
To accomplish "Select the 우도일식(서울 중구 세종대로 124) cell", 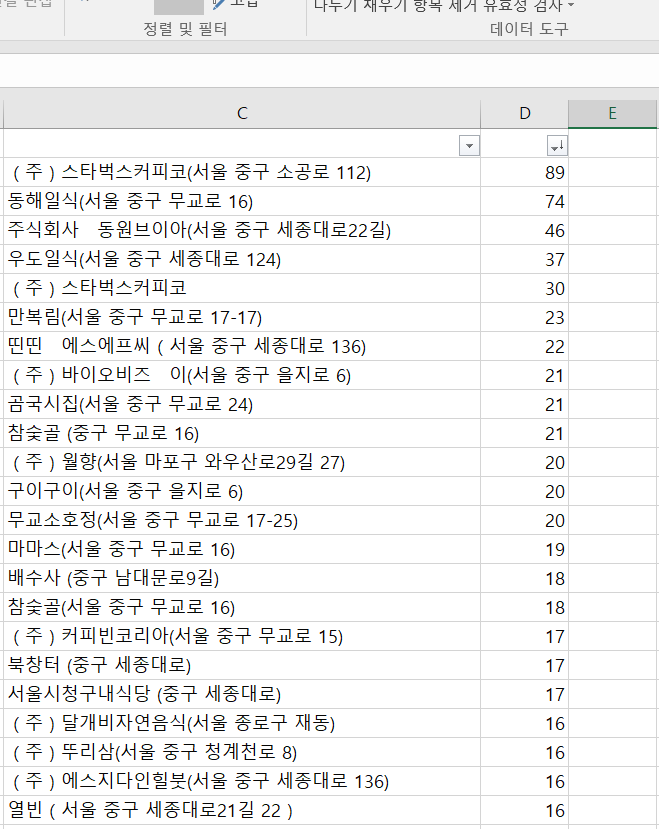I will pyautogui.click(x=242, y=259).
